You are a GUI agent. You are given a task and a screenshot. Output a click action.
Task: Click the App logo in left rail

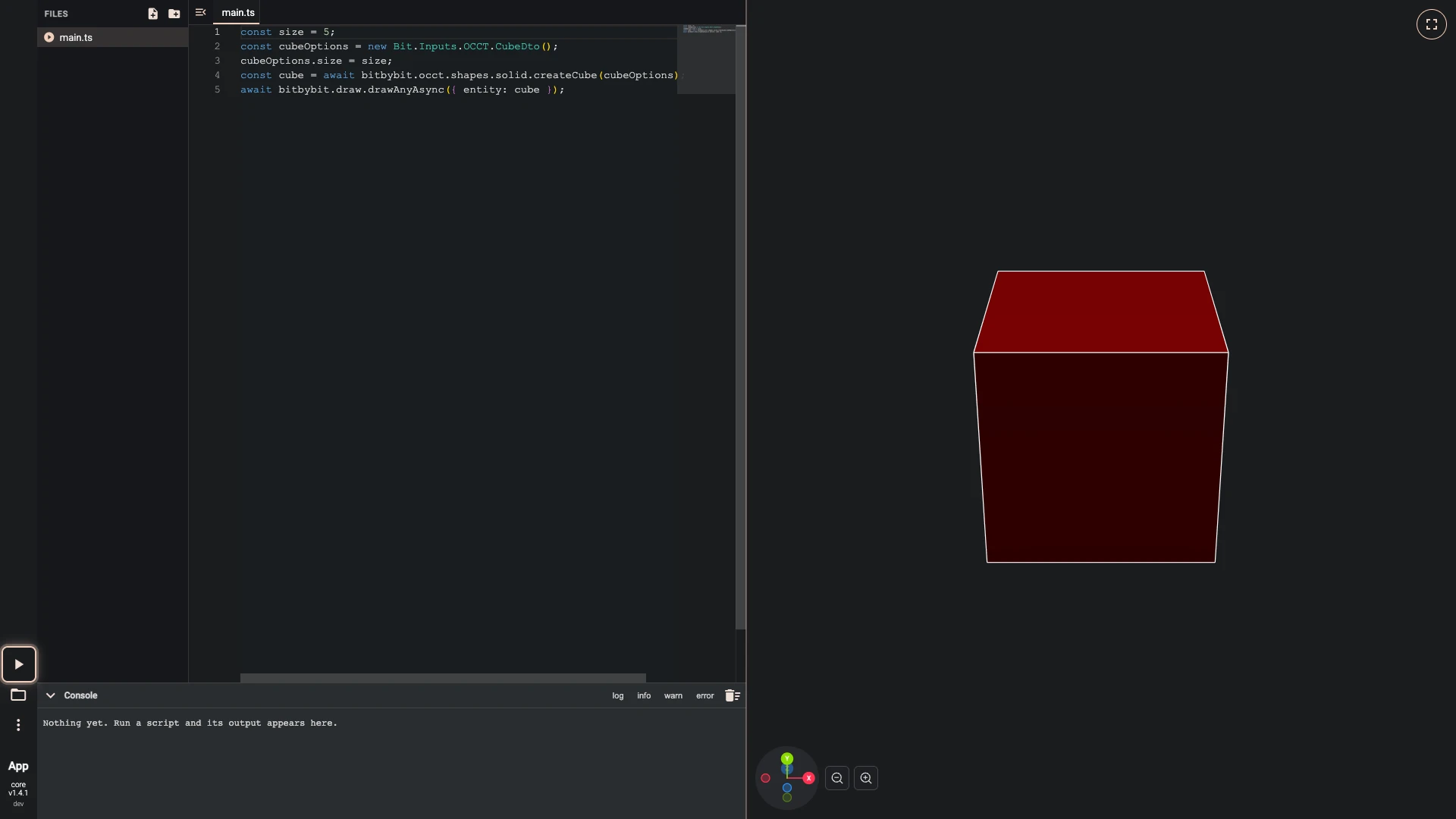18,766
